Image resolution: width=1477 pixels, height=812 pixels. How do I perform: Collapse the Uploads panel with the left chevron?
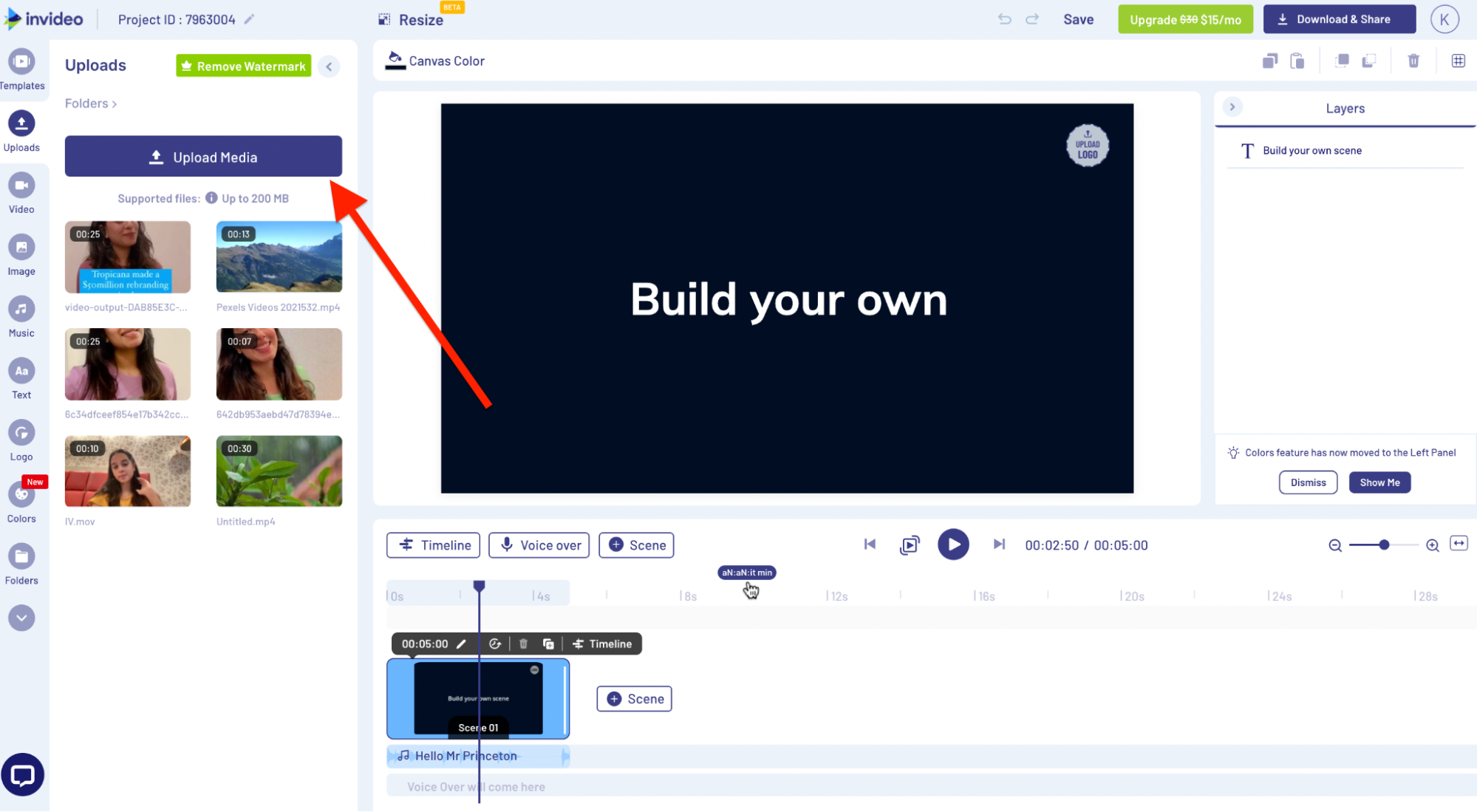(x=329, y=66)
